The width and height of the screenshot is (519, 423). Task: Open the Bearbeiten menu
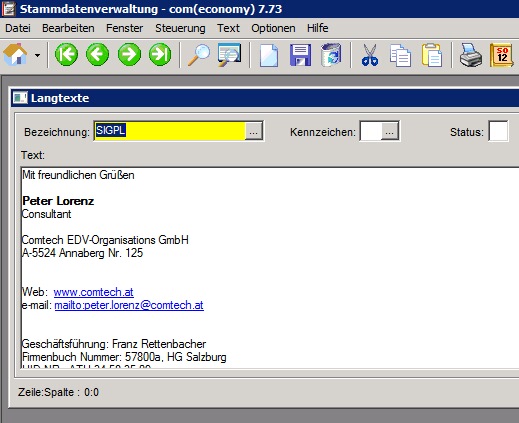click(68, 28)
